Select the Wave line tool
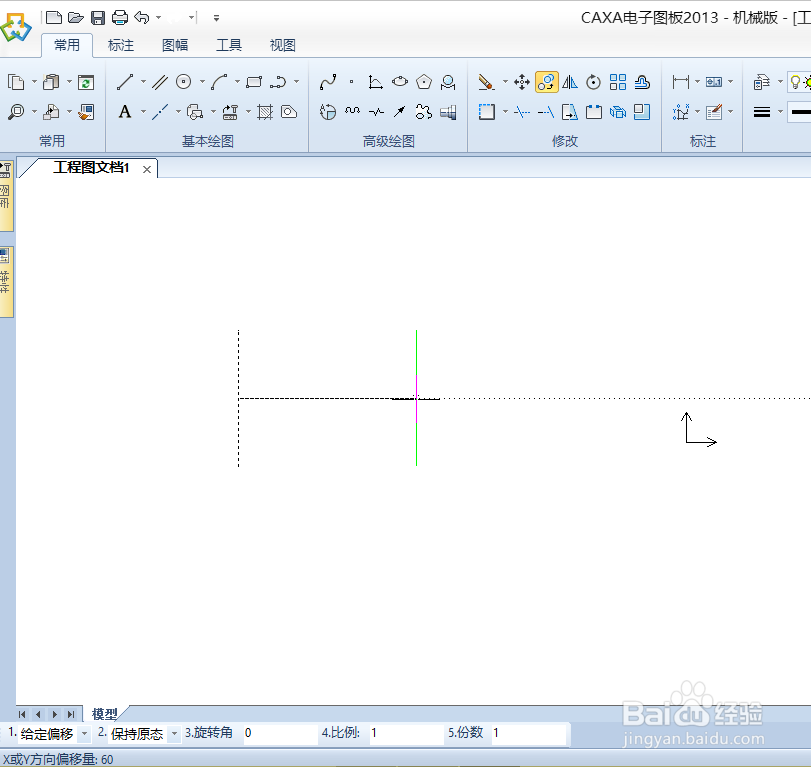 [x=352, y=111]
